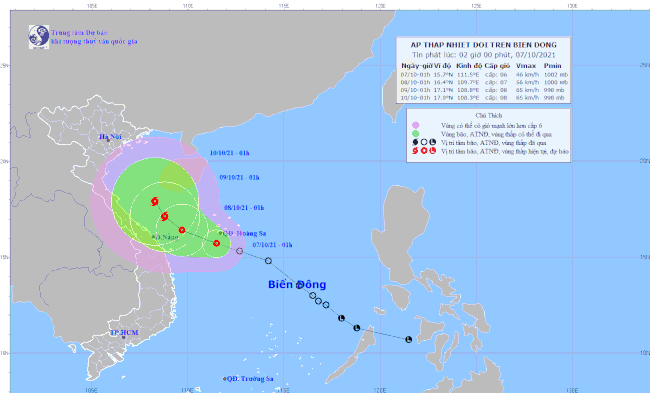Click the black L low-pressure icon in the legend
The image size is (650, 393).
(433, 142)
